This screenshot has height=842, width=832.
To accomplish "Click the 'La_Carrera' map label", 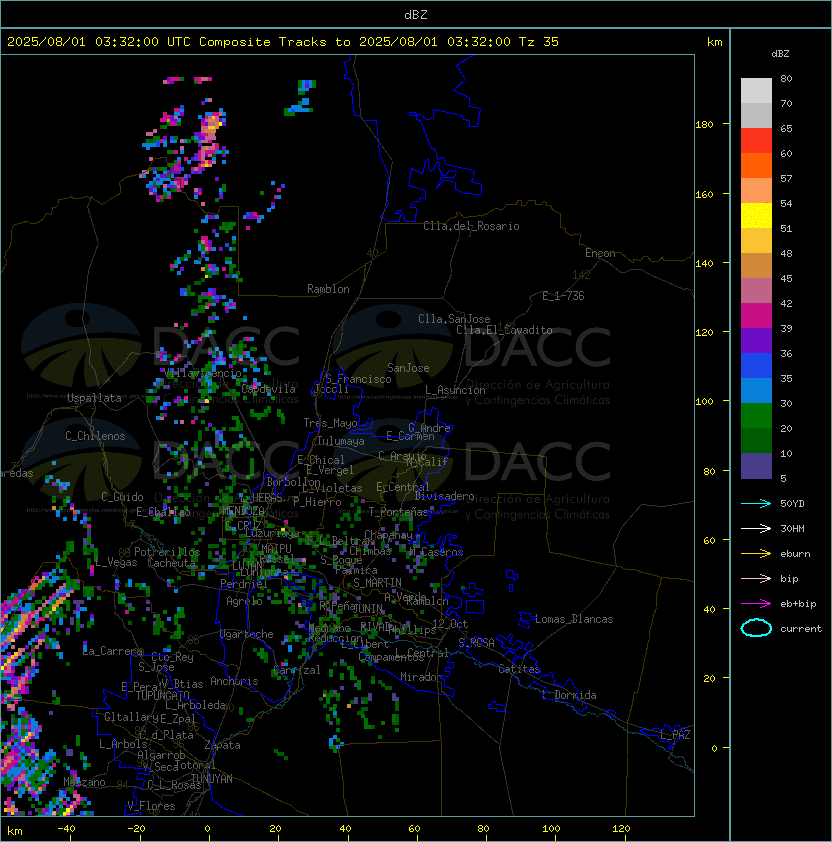I will [x=113, y=651].
